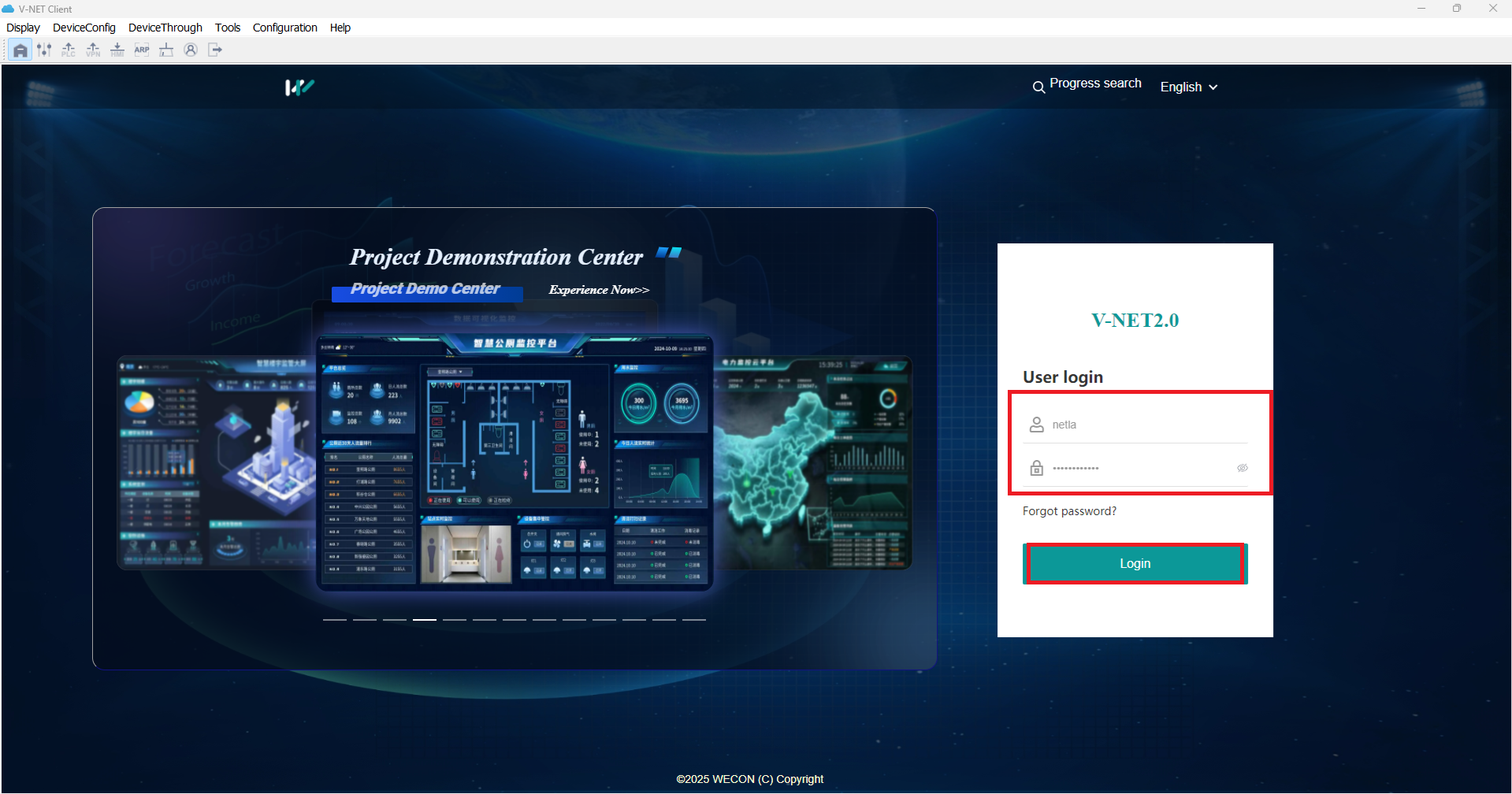Open the ARP scan tool icon
1512x794 pixels.
click(142, 49)
